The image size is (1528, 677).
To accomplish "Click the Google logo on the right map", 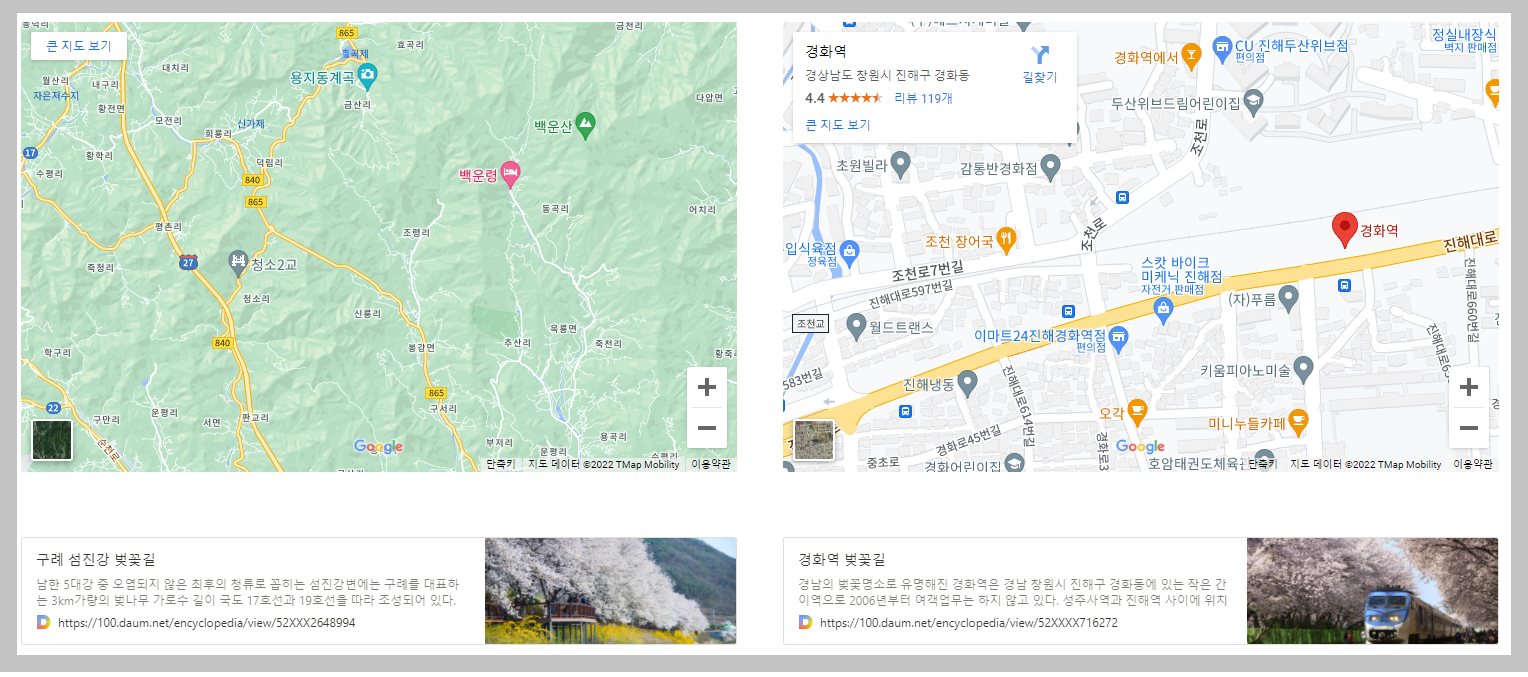I will [x=1140, y=447].
